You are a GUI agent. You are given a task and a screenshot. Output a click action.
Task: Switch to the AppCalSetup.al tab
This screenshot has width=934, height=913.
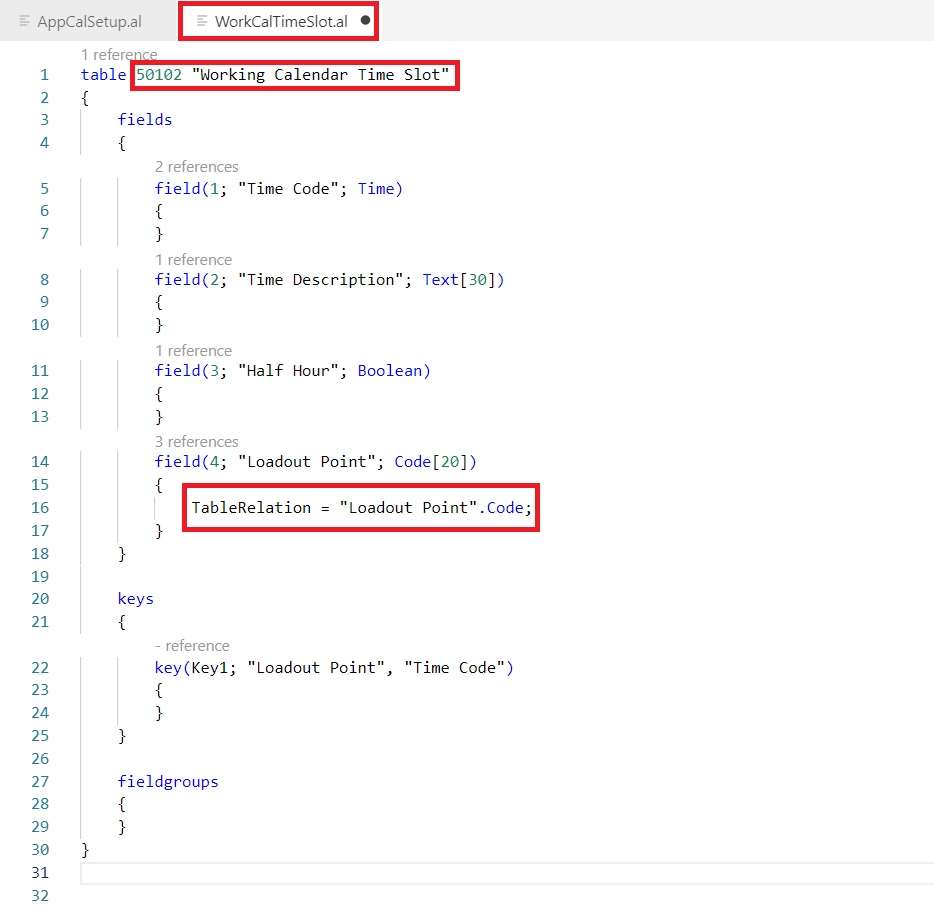[x=89, y=21]
